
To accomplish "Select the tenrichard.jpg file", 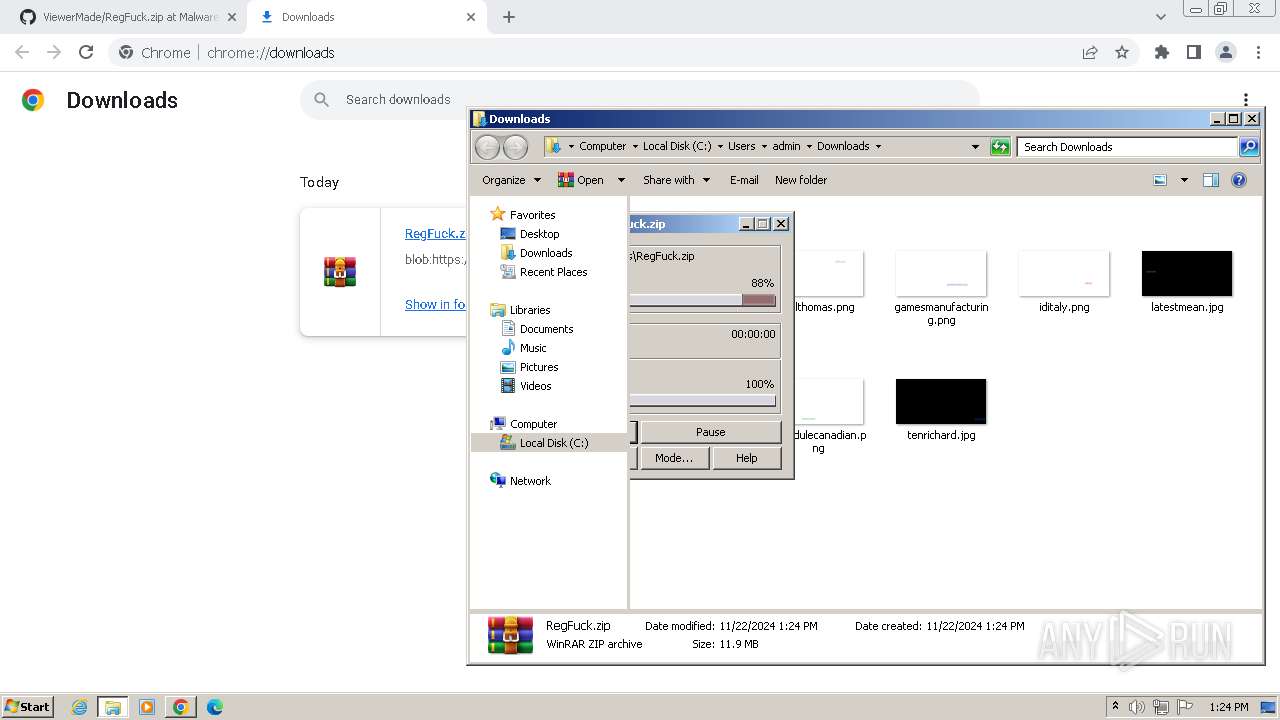I will tap(941, 410).
